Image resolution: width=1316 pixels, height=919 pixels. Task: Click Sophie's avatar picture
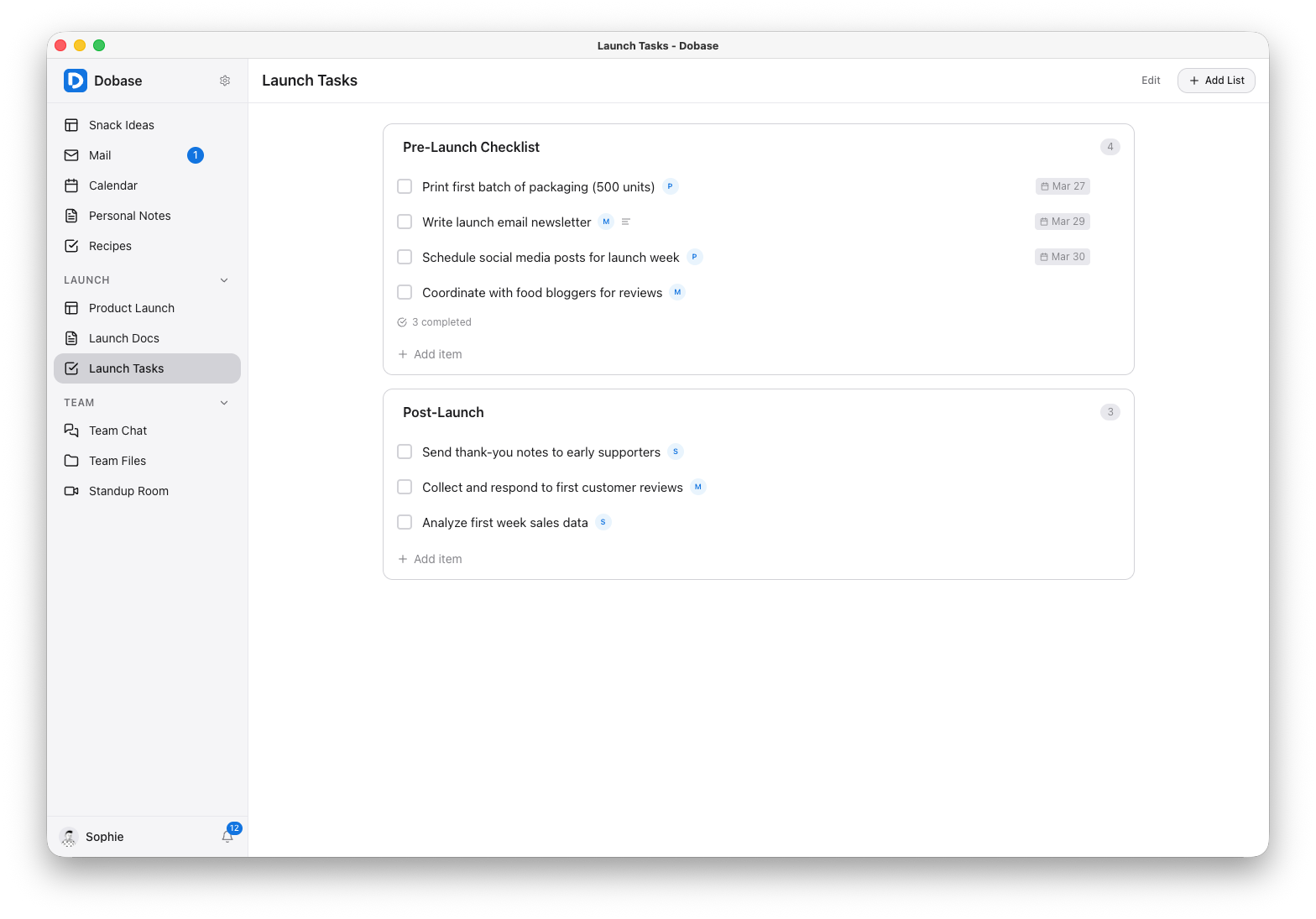click(69, 837)
